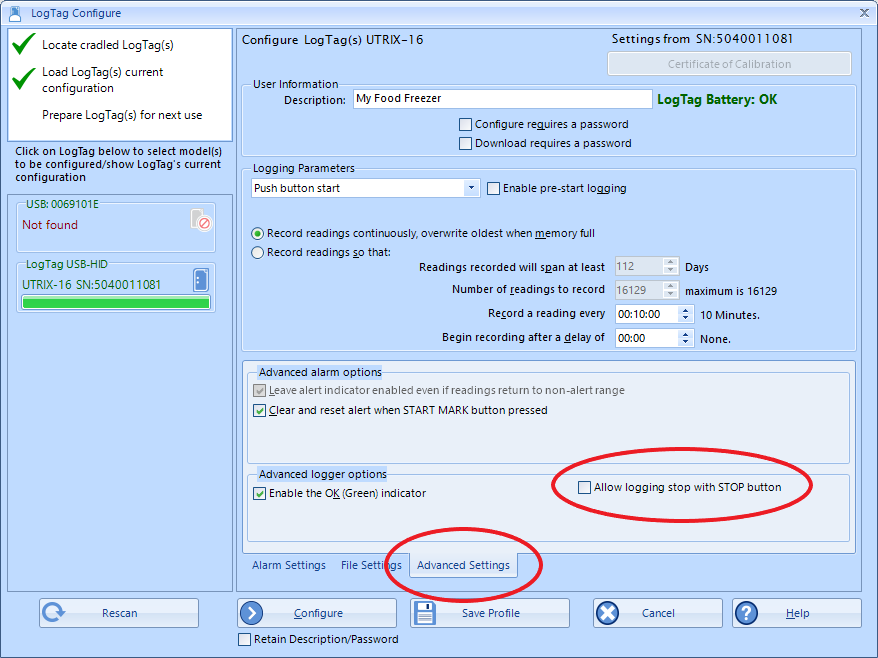
Task: Click the green checkmark beside Load LogTag(s) current configuration
Action: (x=24, y=79)
